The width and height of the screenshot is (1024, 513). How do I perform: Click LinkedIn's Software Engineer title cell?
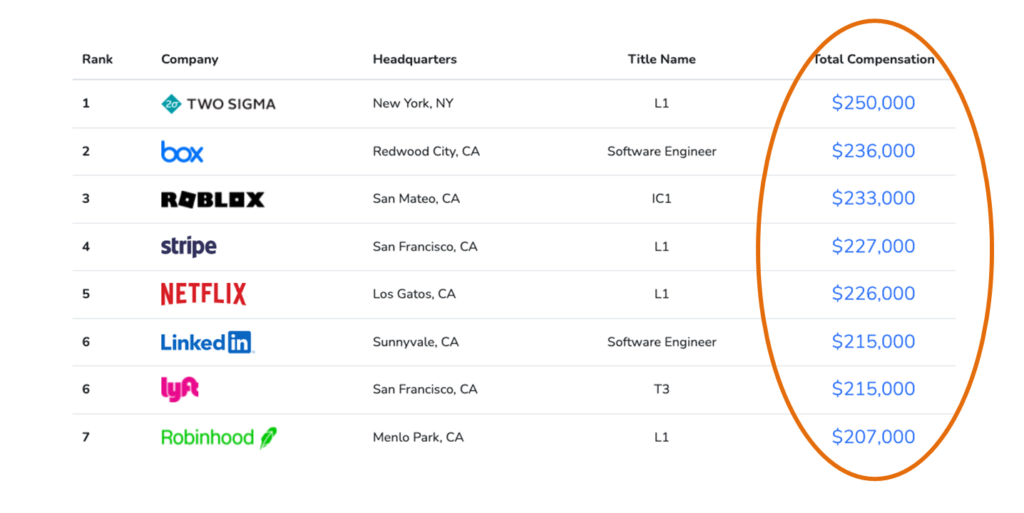662,342
